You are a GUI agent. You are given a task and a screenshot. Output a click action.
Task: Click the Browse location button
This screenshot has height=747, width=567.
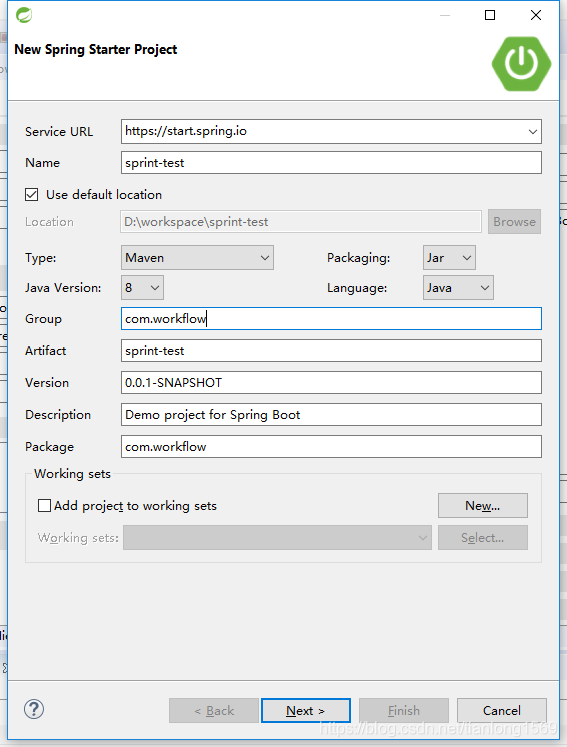pos(514,222)
